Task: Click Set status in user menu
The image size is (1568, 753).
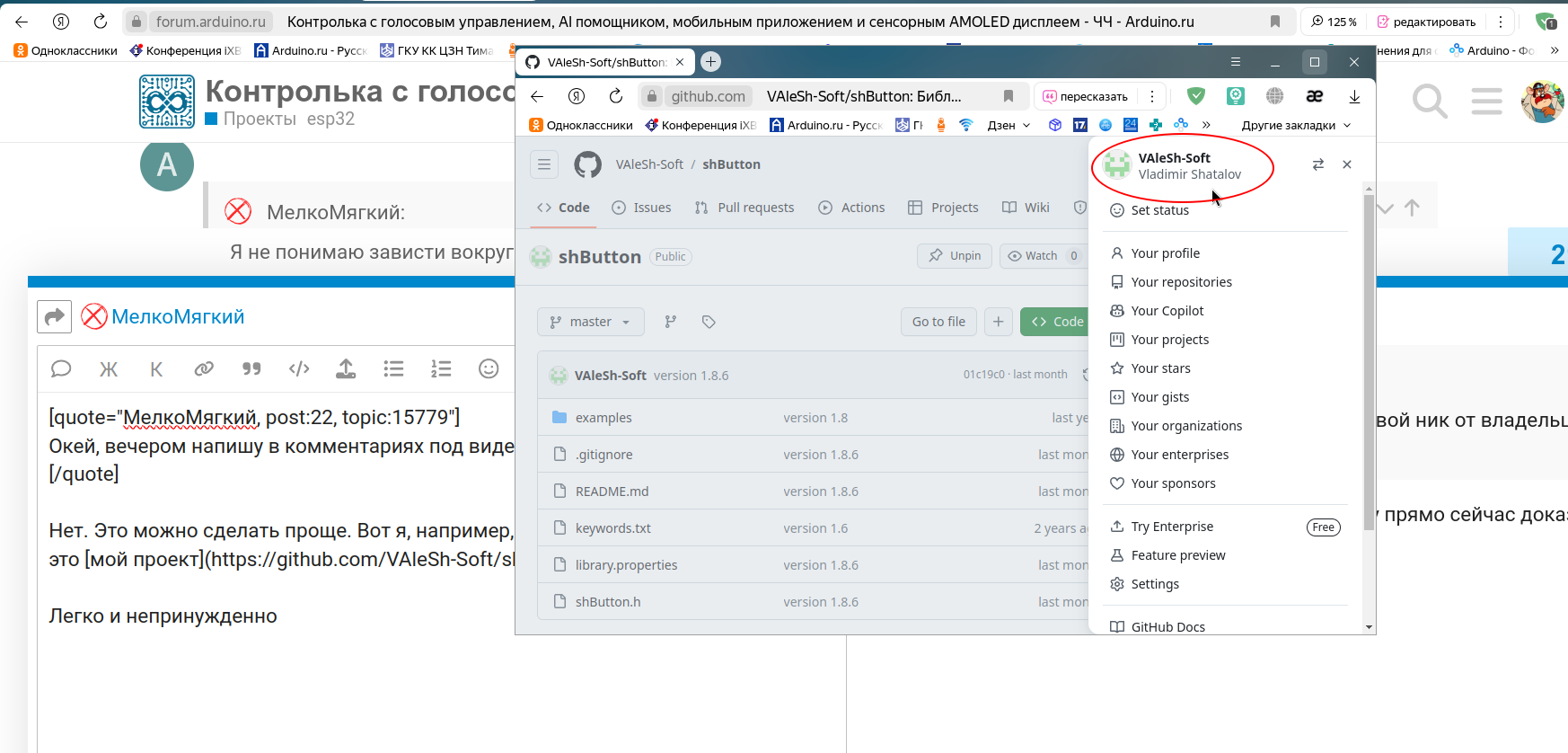Action: click(1225, 210)
